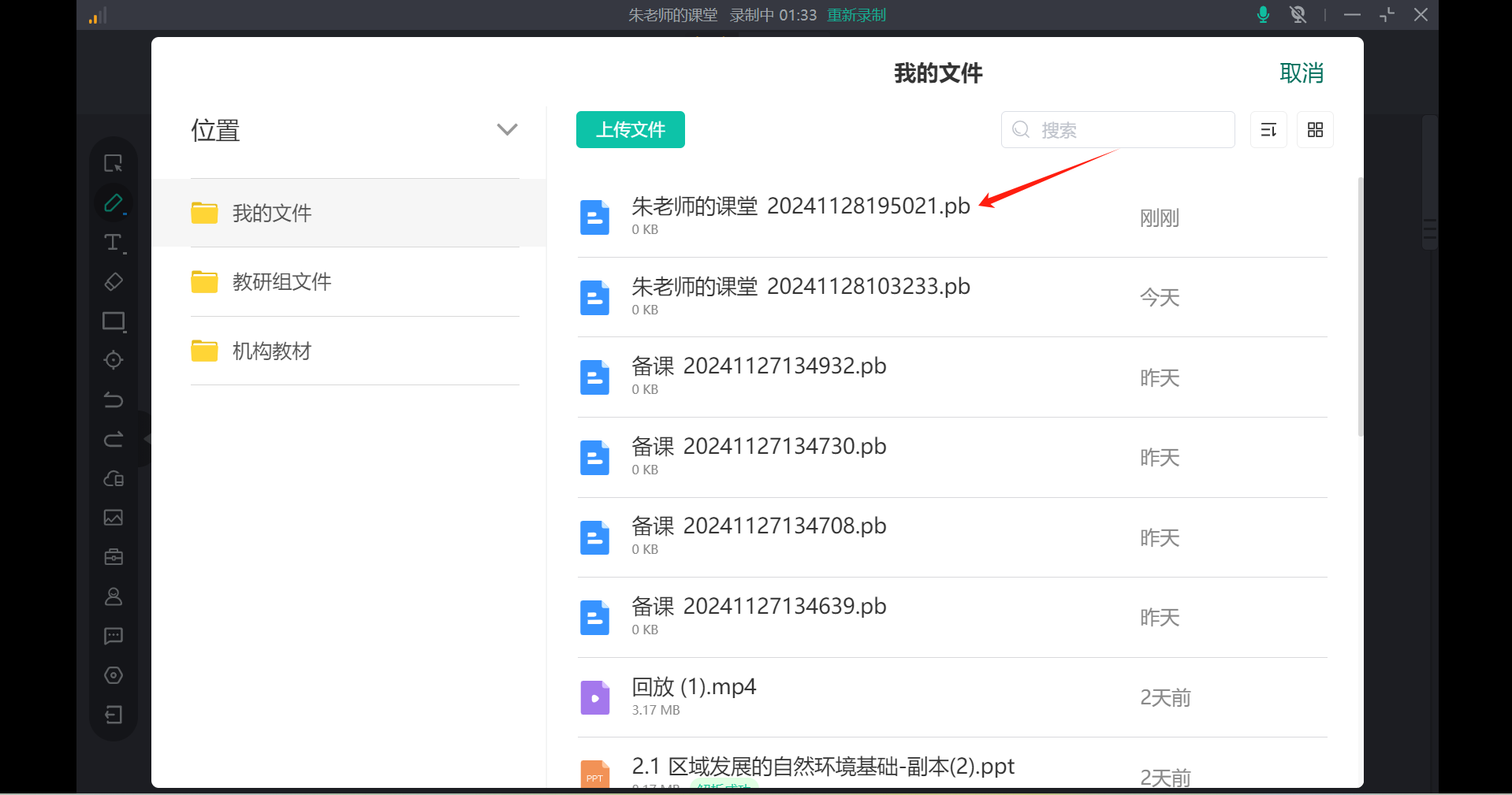This screenshot has height=795, width=1512.
Task: Check the network signal strength icon
Action: pos(98,15)
